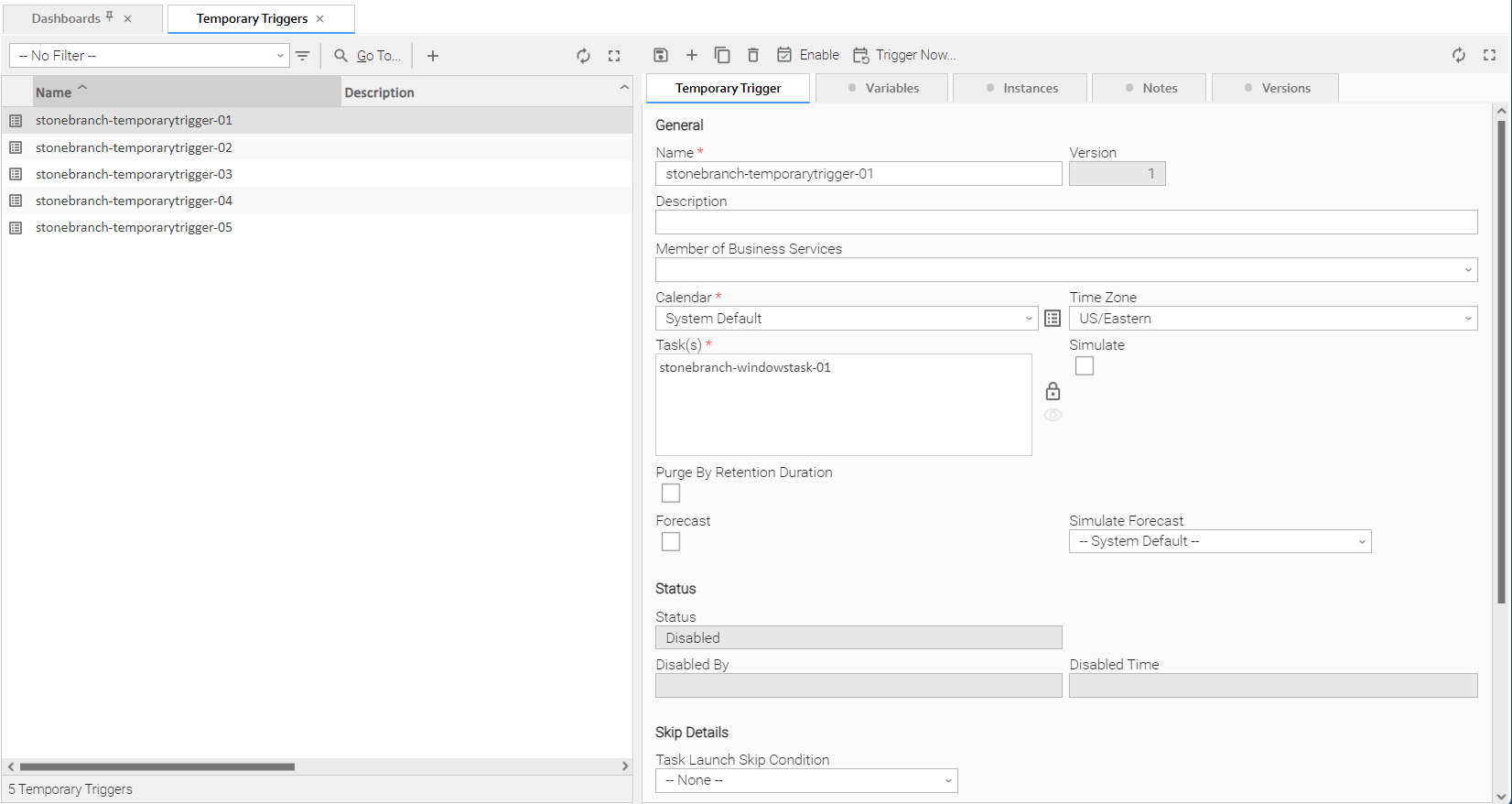Image resolution: width=1512 pixels, height=804 pixels.
Task: Open the Task Launch Skip Condition dropdown
Action: click(805, 780)
